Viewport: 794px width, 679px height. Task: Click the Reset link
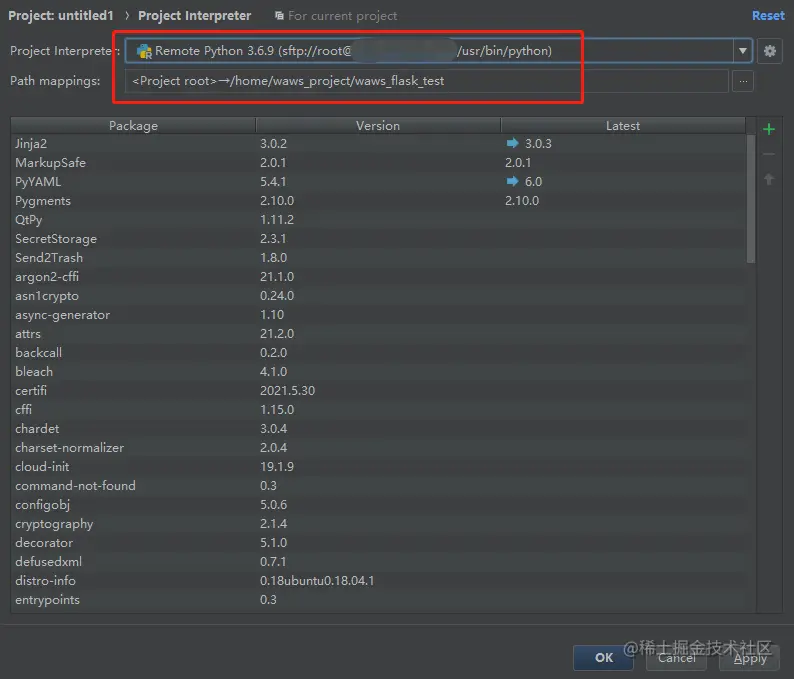(768, 16)
